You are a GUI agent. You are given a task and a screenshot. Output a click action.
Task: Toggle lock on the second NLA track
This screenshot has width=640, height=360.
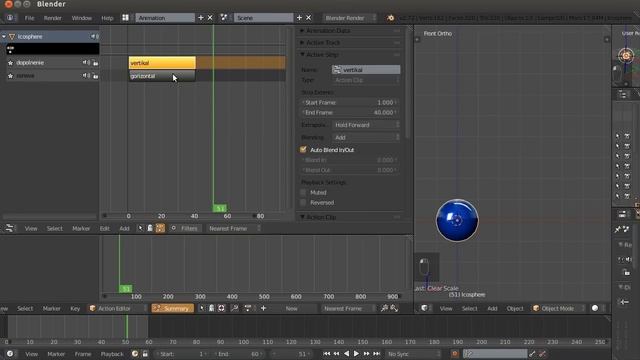click(x=95, y=76)
